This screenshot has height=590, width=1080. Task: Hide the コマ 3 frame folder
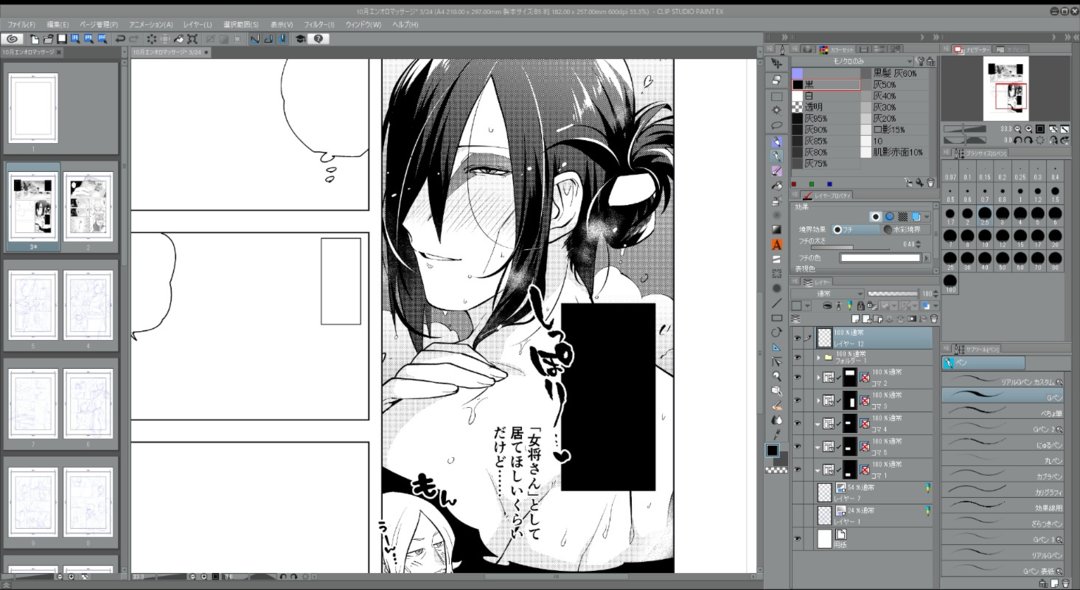pyautogui.click(x=797, y=400)
